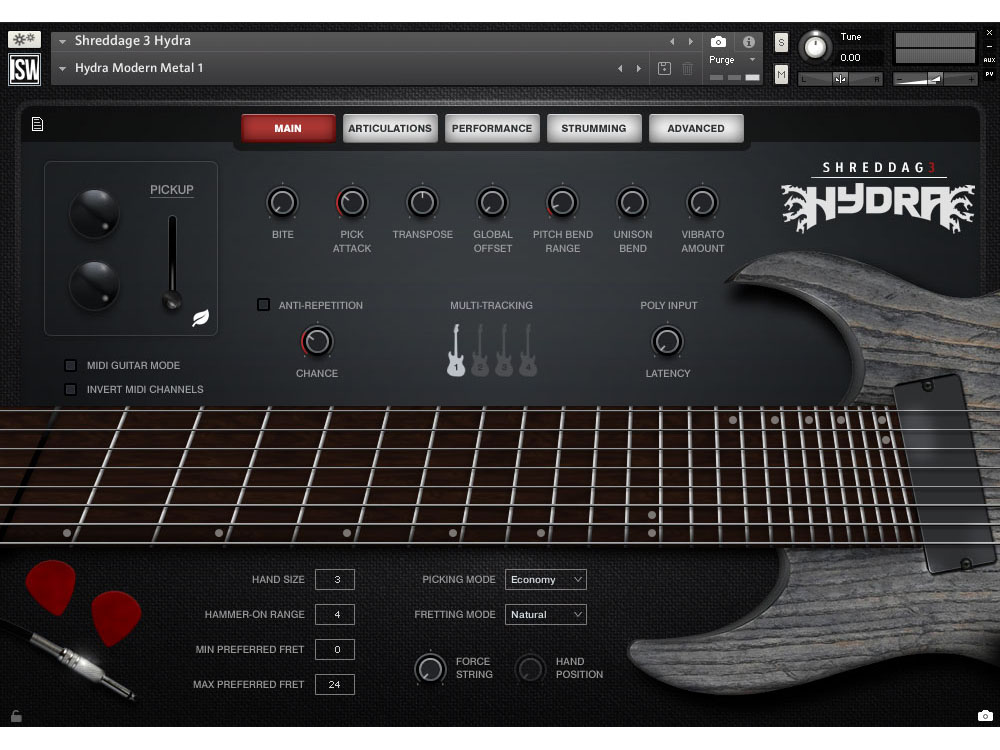Mute the instrument with M button
The image size is (1000, 750).
coord(781,75)
